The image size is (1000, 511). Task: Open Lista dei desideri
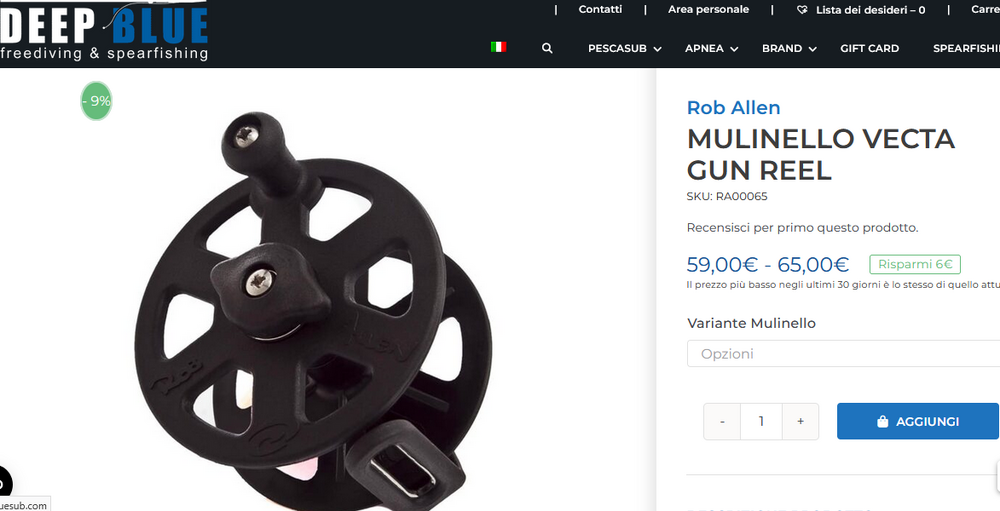click(870, 10)
